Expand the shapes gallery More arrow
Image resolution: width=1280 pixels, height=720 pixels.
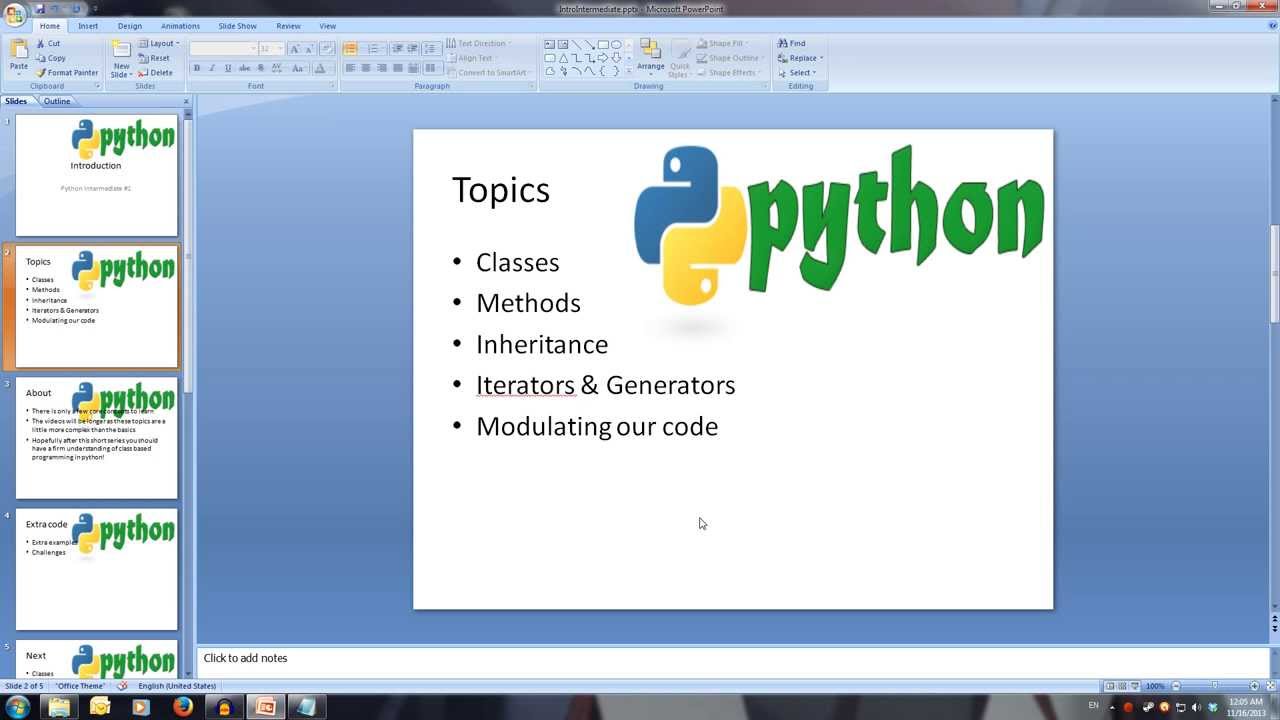[628, 72]
